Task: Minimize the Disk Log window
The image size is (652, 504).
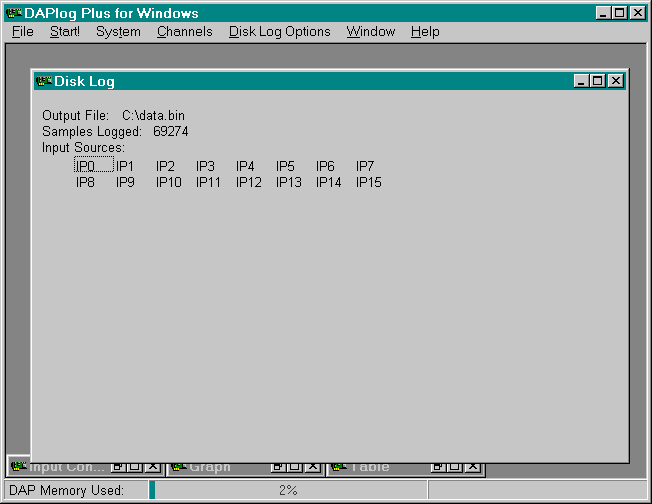Action: (582, 81)
